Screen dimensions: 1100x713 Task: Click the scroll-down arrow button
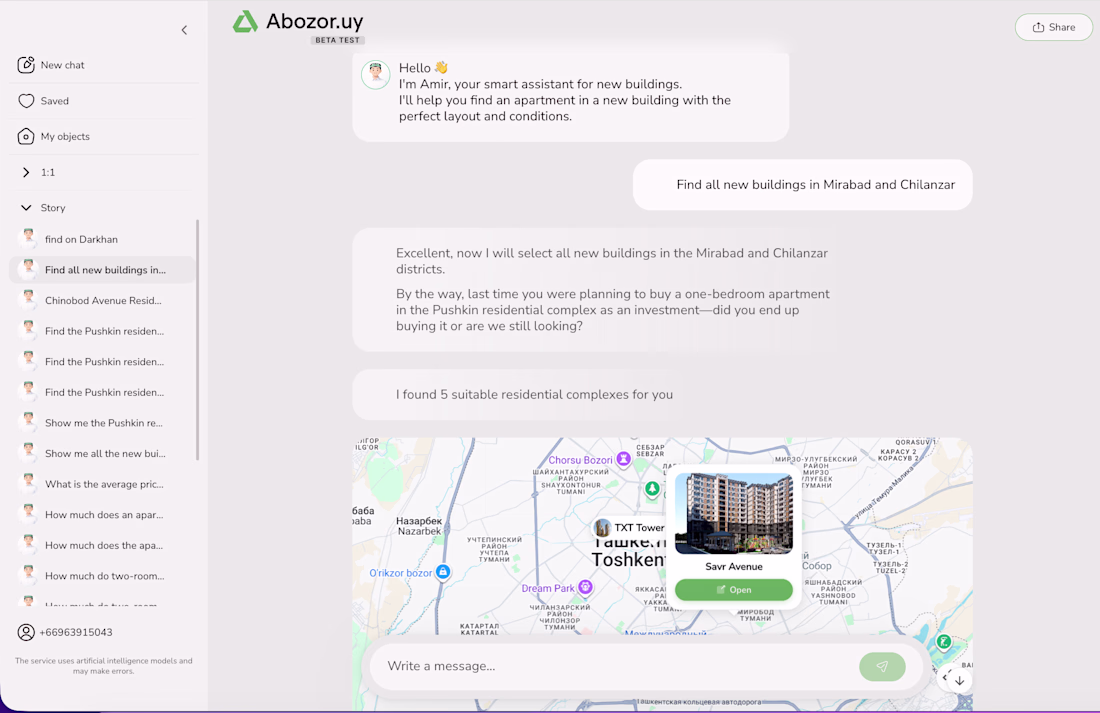(x=960, y=681)
